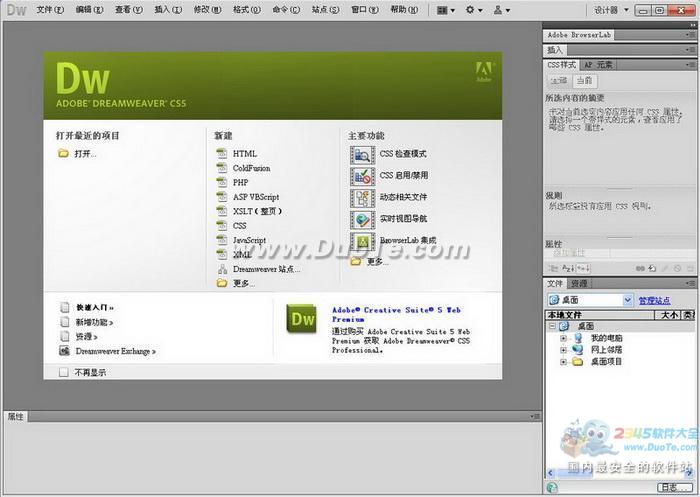The width and height of the screenshot is (700, 497).
Task: Click the Dreamweaver Exchange icon
Action: pyautogui.click(x=65, y=351)
